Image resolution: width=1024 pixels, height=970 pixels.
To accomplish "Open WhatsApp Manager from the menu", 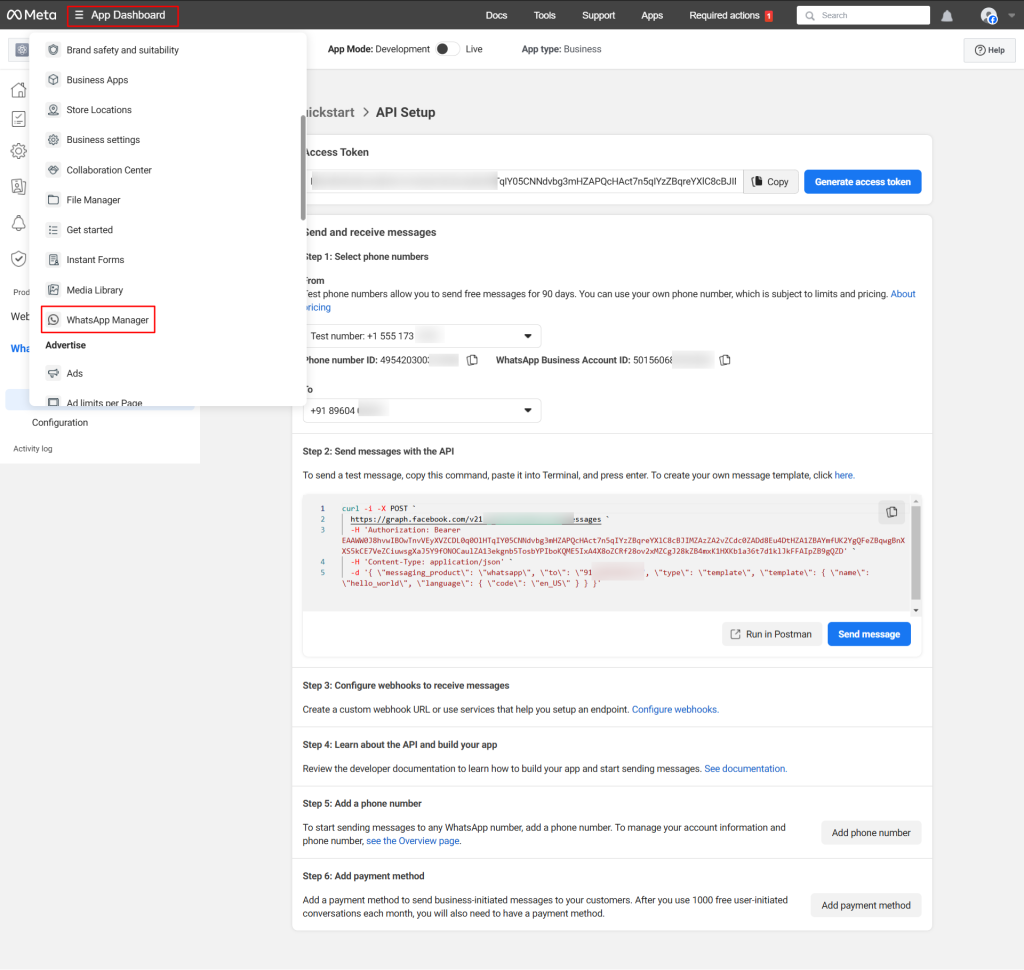I will (x=98, y=319).
